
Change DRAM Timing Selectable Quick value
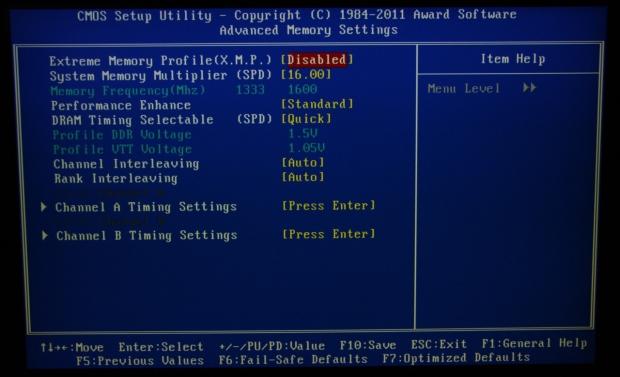pyautogui.click(x=306, y=119)
